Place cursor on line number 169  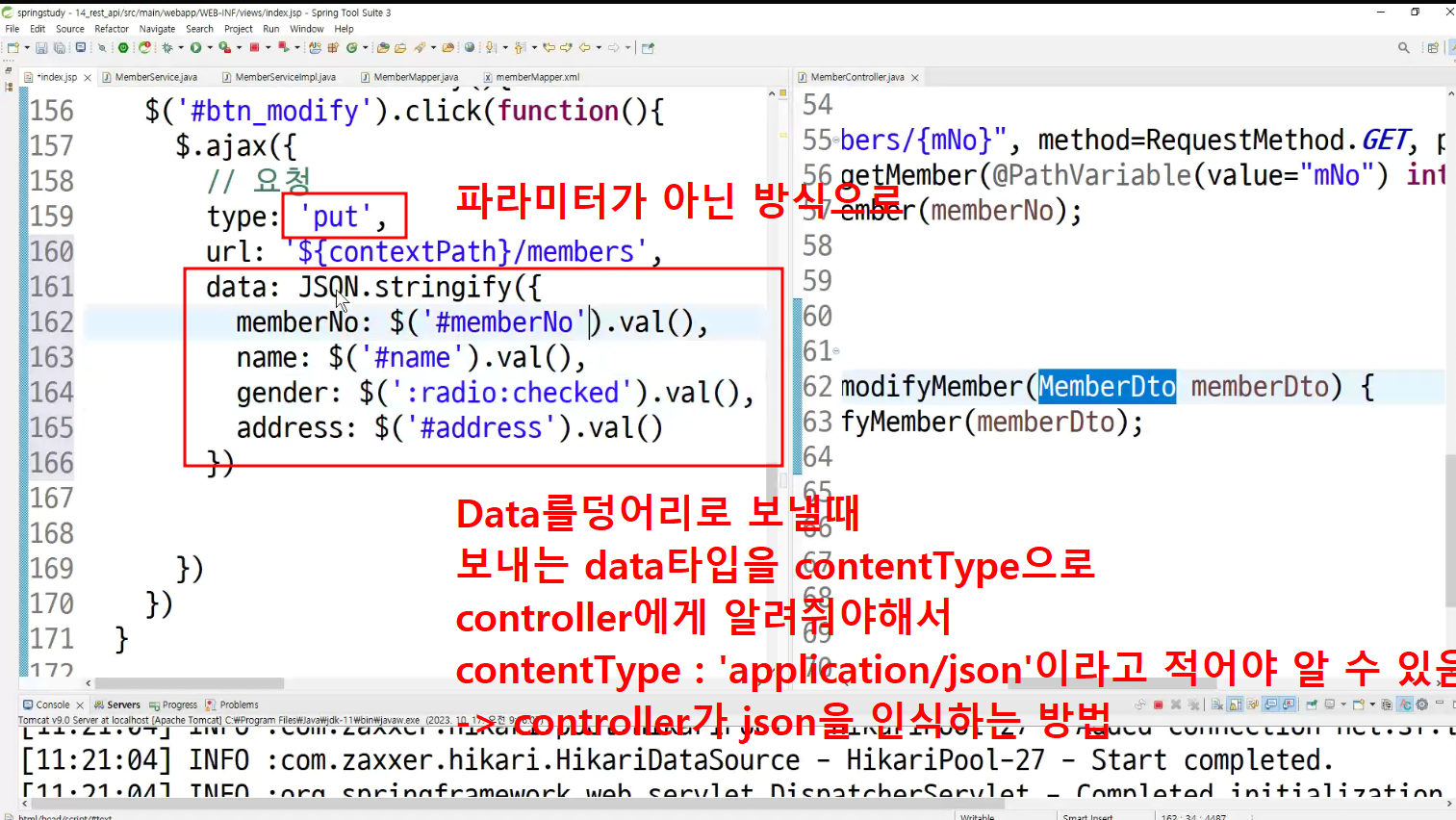[x=51, y=568]
